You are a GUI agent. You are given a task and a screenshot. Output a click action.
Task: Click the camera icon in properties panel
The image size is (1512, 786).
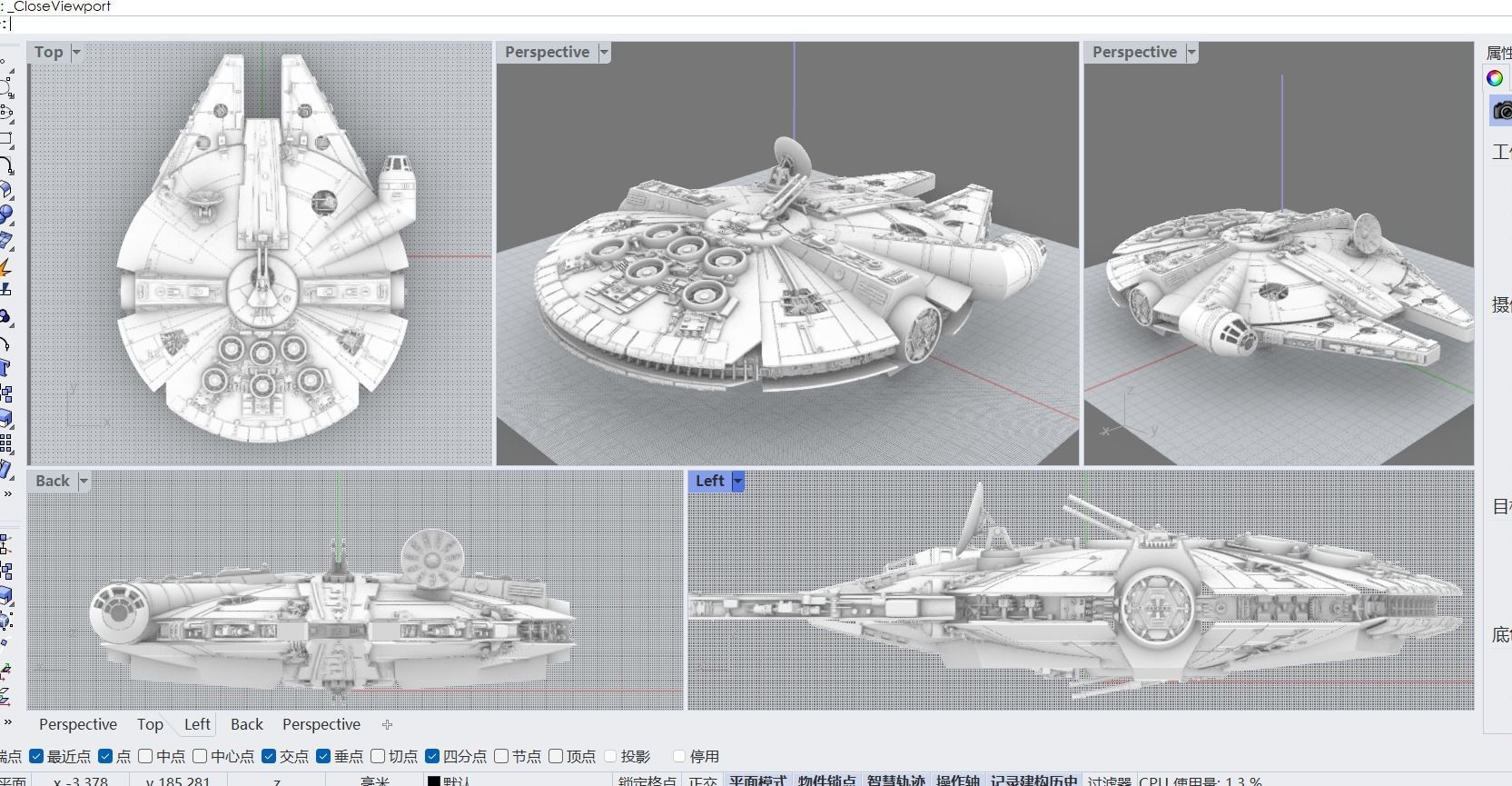click(1502, 112)
